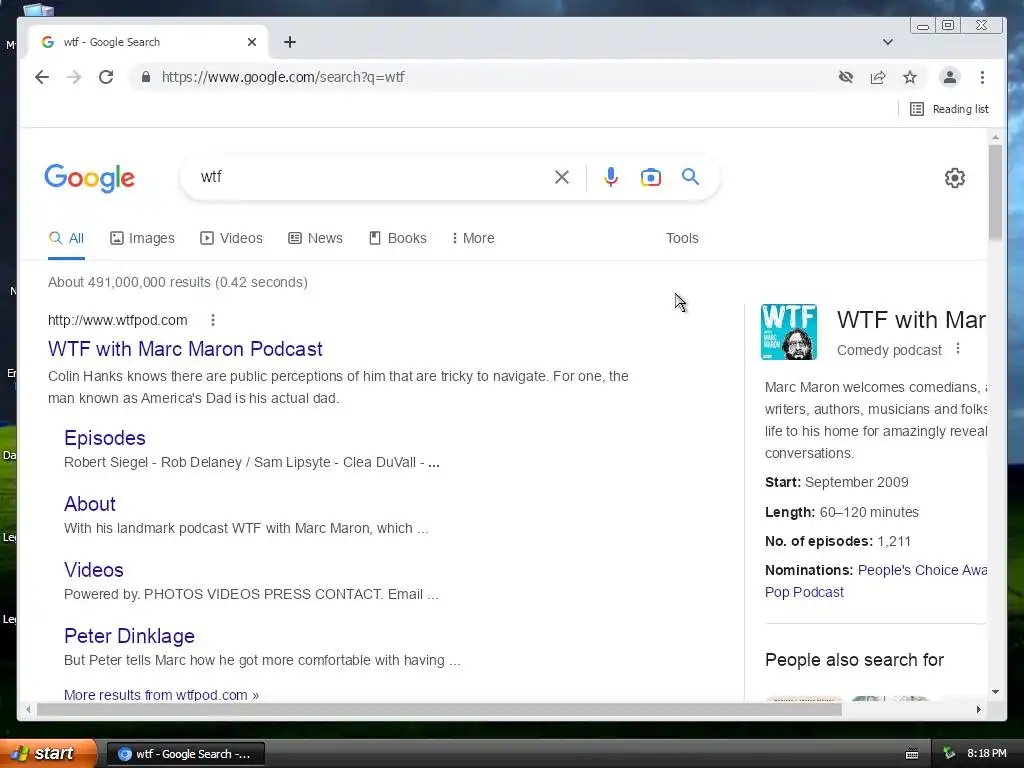Open the Episodes sitelink
This screenshot has width=1024, height=768.
[x=104, y=438]
